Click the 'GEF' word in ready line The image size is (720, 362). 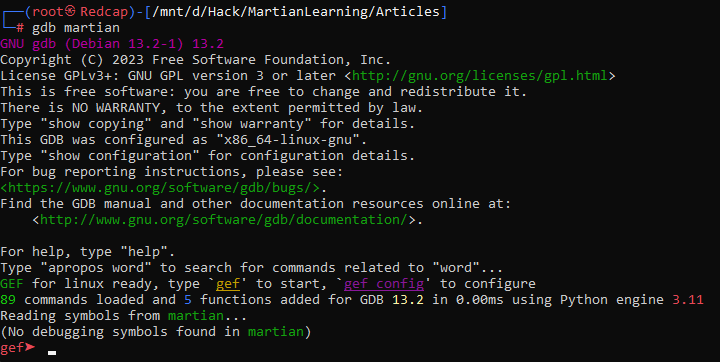12,284
